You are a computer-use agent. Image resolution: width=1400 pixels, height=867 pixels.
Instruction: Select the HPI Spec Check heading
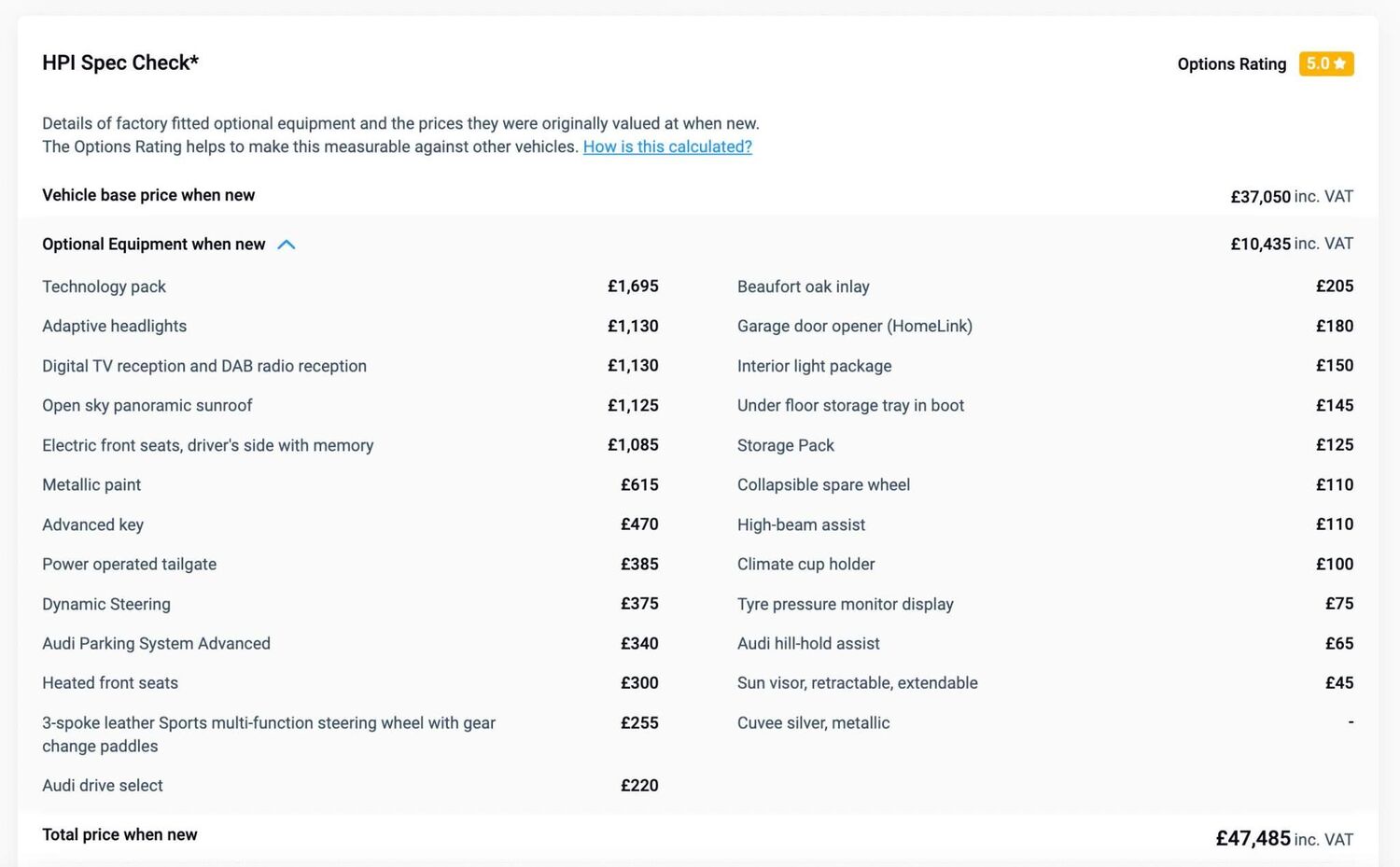pyautogui.click(x=120, y=63)
